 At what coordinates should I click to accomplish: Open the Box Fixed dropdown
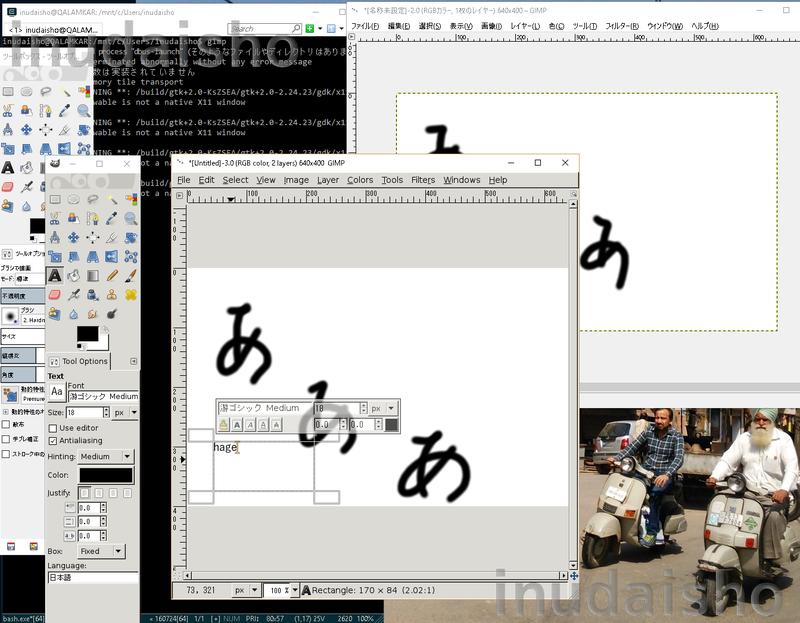[x=101, y=551]
